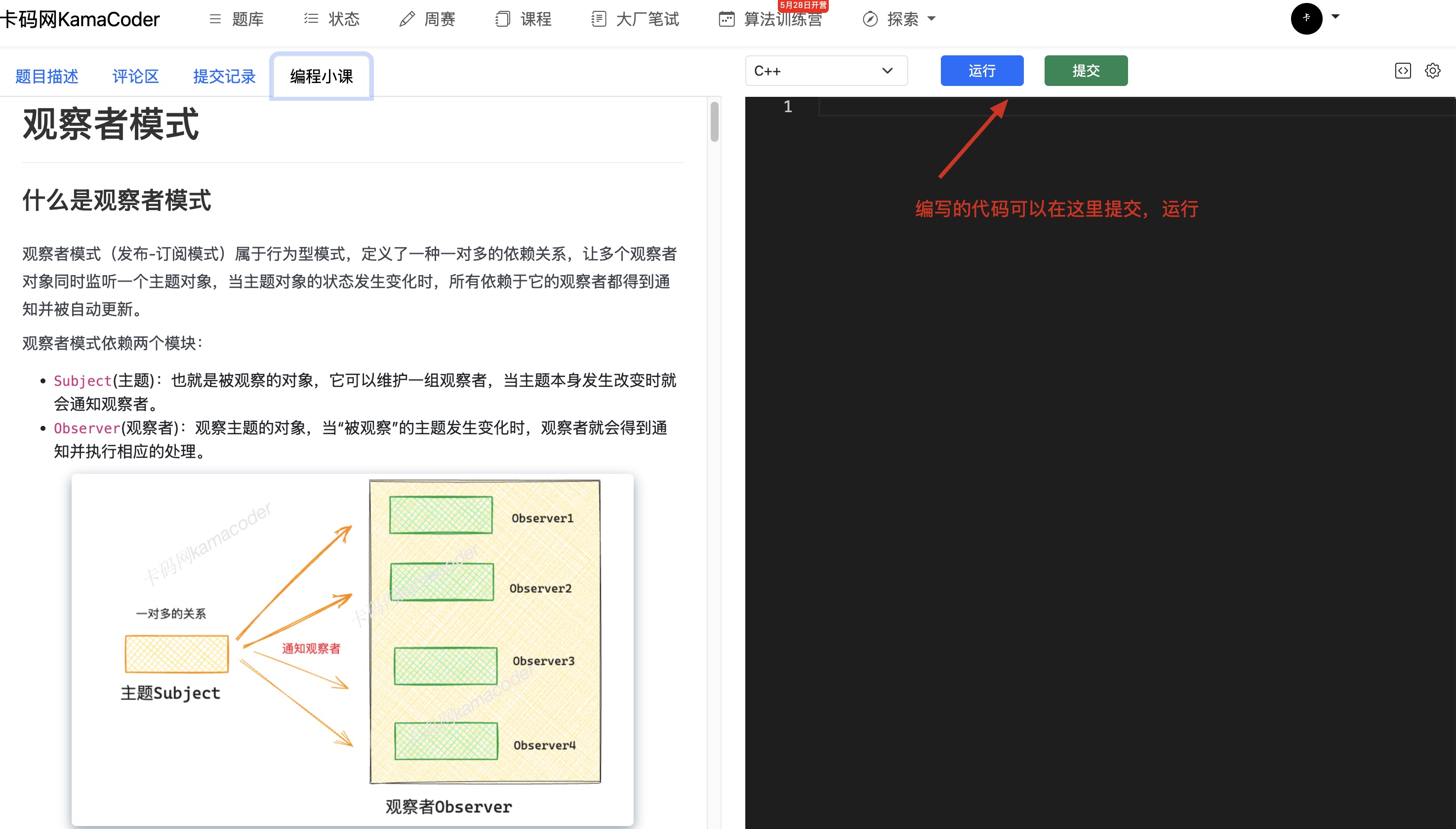1456x829 pixels.
Task: Open the 算法训练营 page
Action: tap(783, 20)
